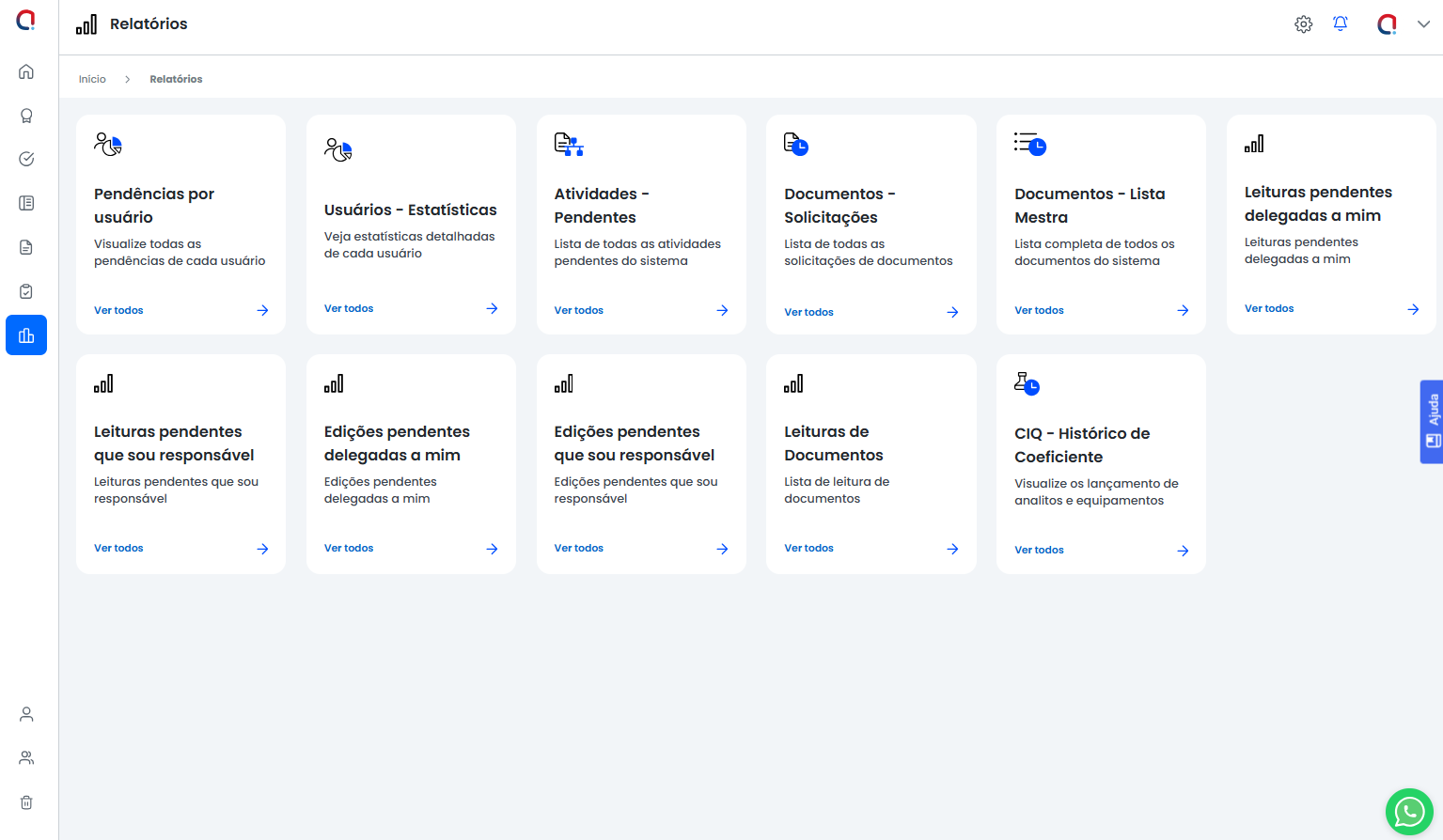
Task: Click the circled checkmark sidebar icon
Action: click(x=26, y=159)
